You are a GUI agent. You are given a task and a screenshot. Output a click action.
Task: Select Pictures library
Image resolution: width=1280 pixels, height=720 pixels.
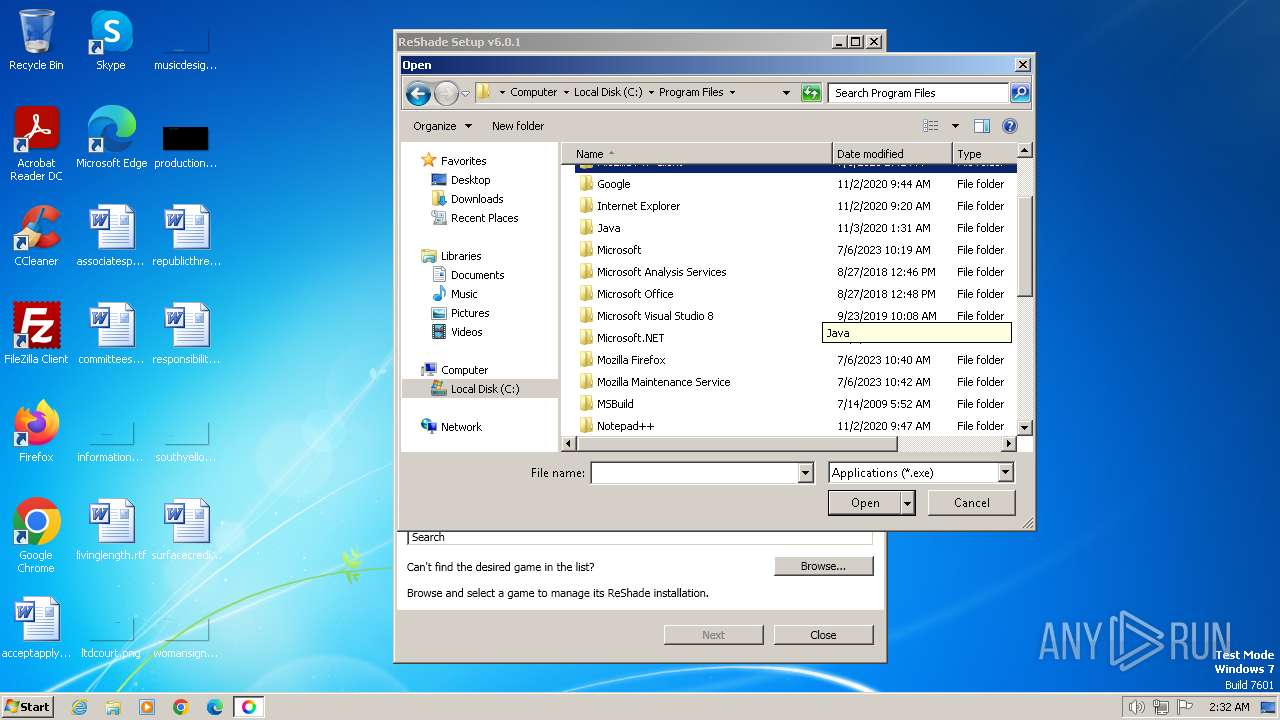click(470, 313)
